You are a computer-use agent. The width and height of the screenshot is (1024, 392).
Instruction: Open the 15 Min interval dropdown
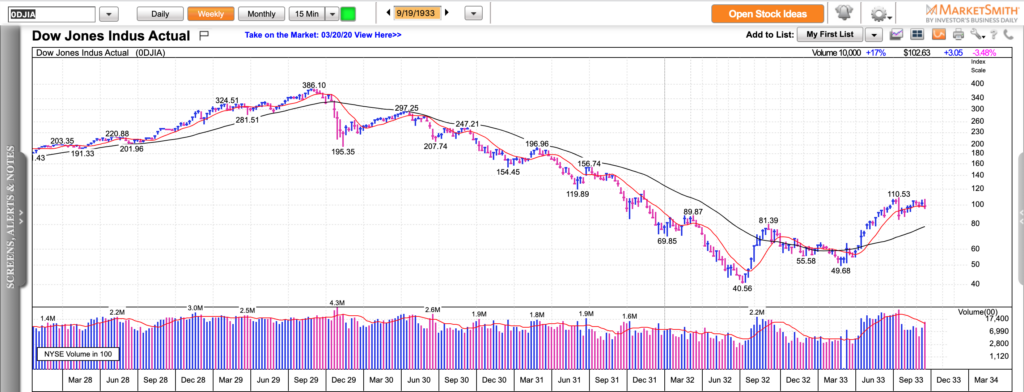coord(332,14)
